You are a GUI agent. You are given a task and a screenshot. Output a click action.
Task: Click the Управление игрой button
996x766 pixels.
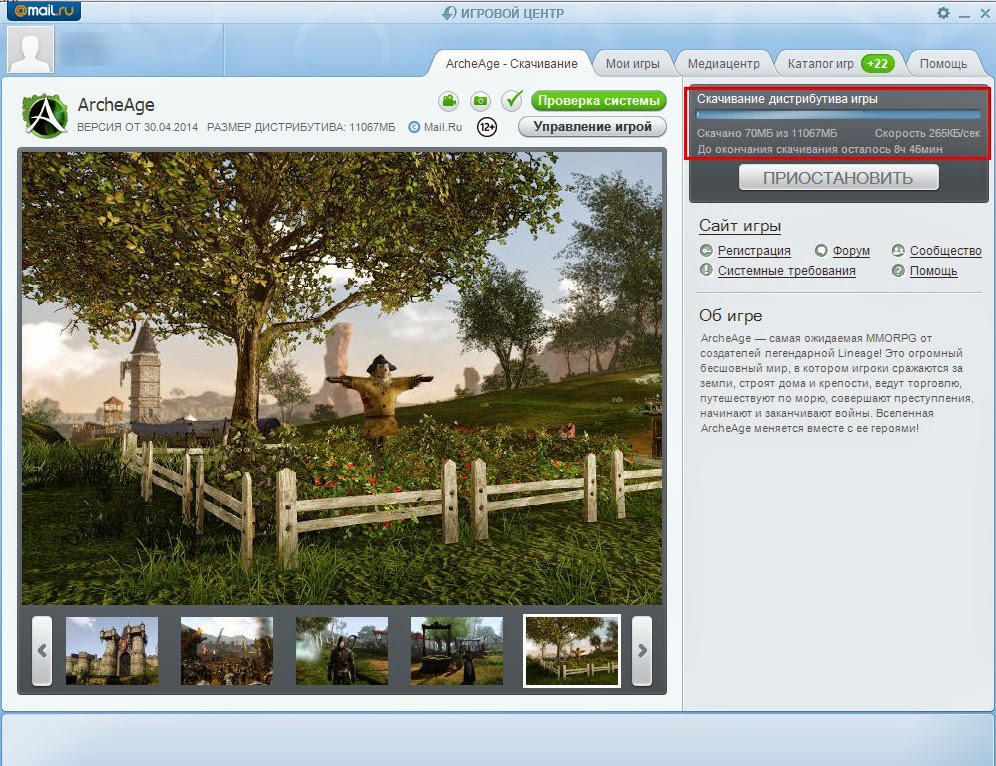pyautogui.click(x=592, y=126)
